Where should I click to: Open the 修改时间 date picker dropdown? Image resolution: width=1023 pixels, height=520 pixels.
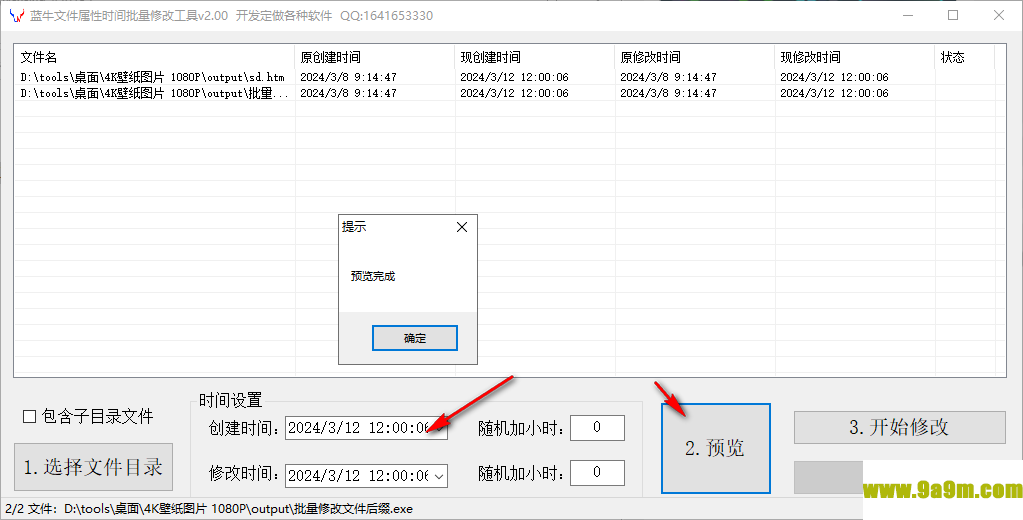(440, 476)
